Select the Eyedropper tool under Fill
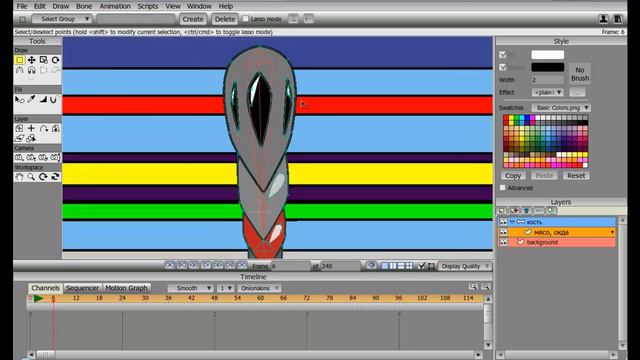This screenshot has width=640, height=360. coord(31,99)
